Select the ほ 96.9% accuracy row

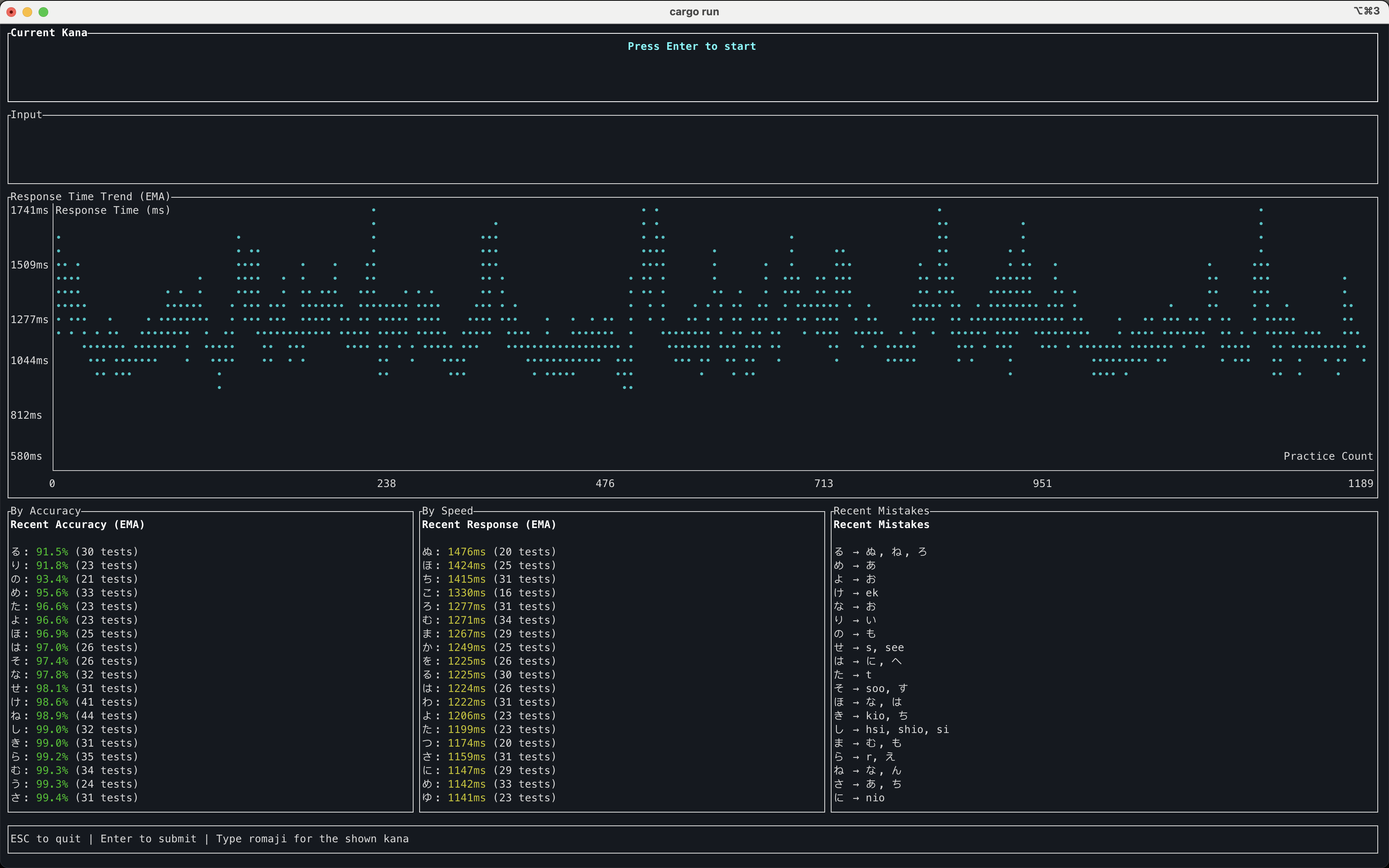[x=75, y=634]
